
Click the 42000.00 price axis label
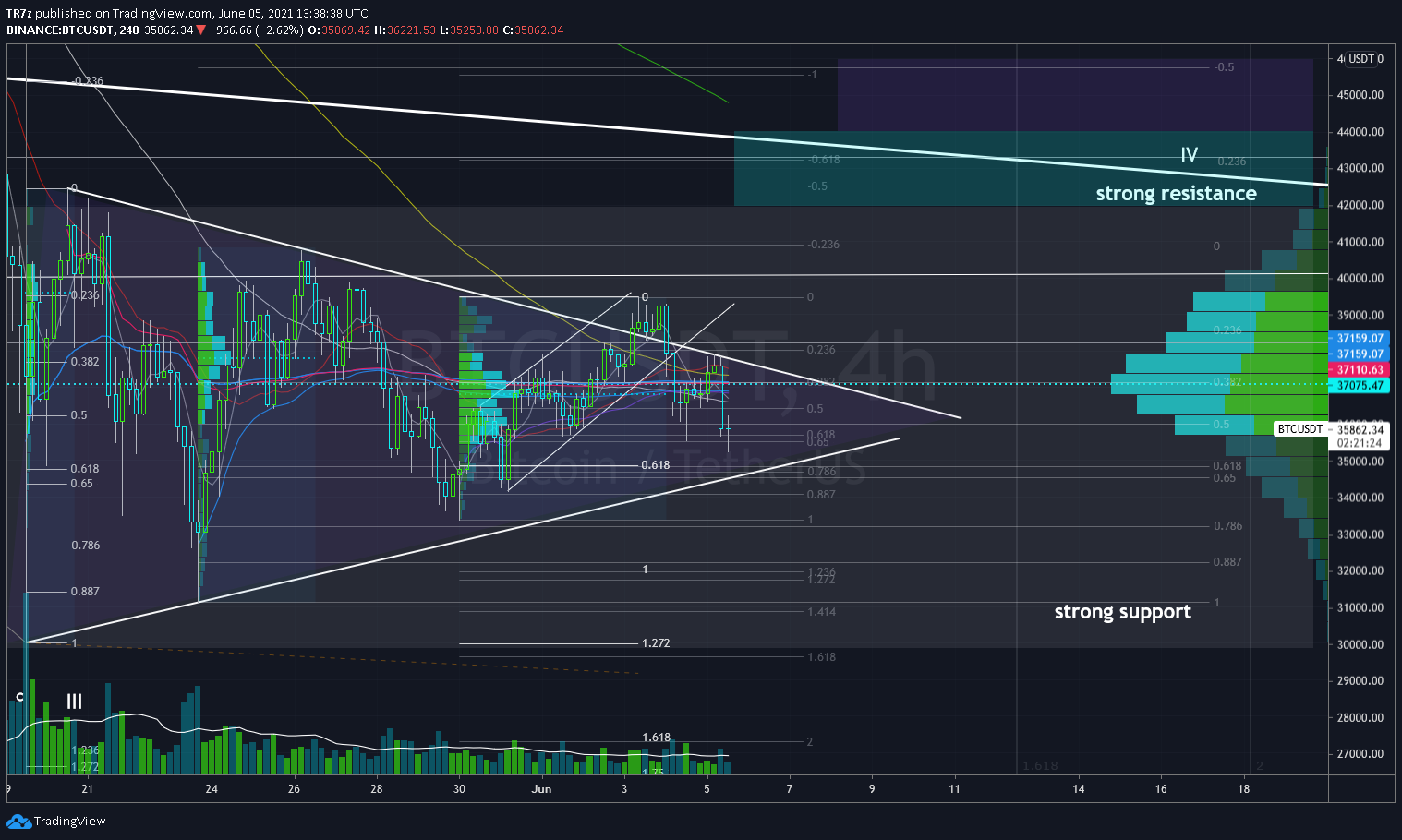point(1360,205)
